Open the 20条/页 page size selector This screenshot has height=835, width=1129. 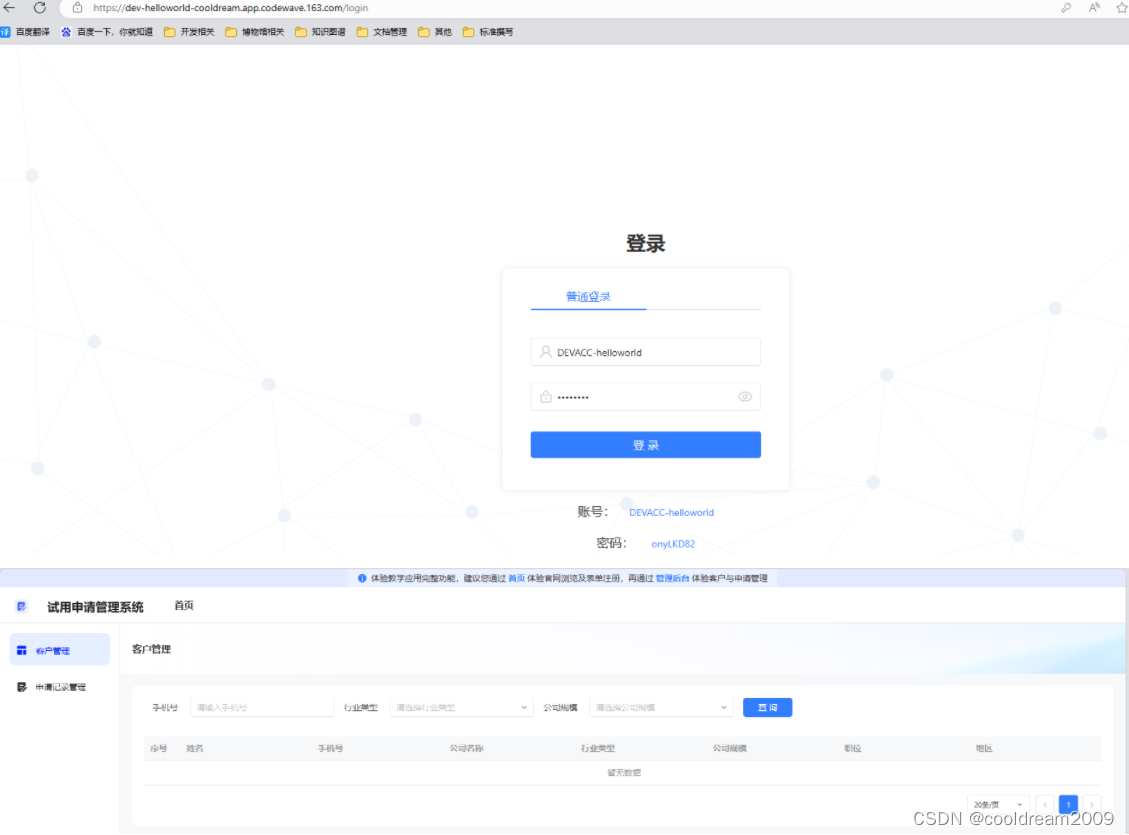(996, 804)
